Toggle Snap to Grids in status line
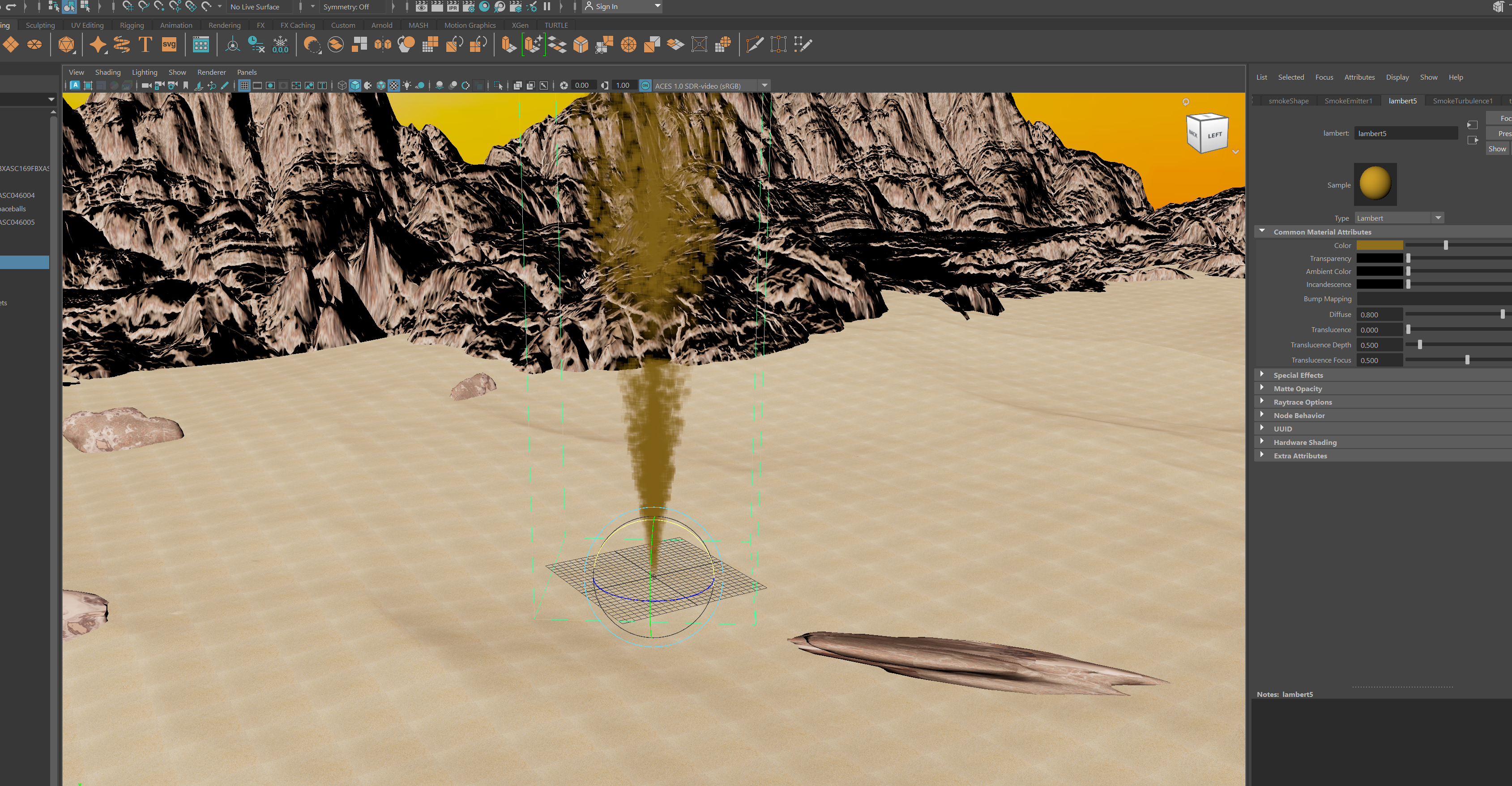 tap(128, 6)
